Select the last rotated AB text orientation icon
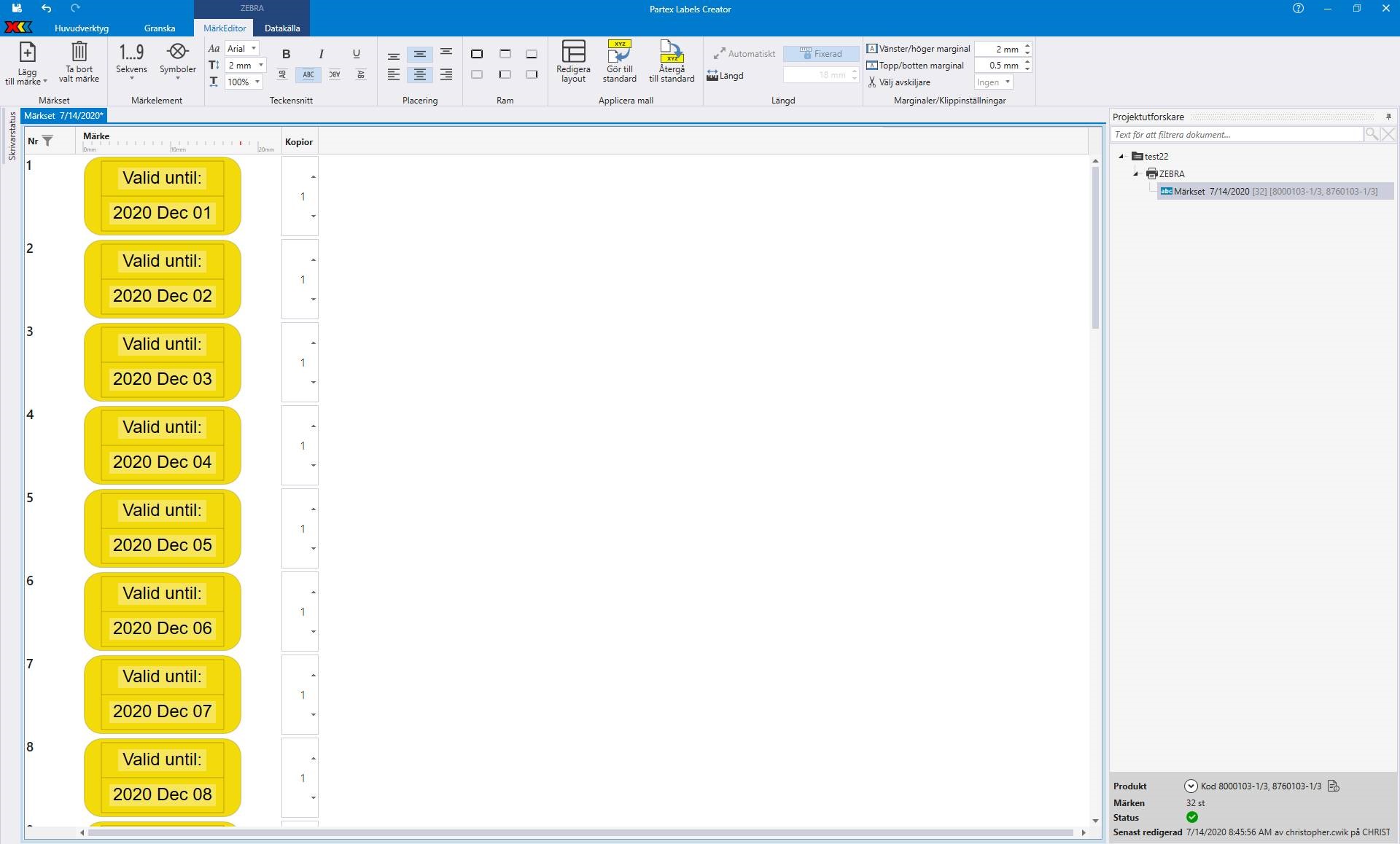The image size is (1400, 844). 361,74
